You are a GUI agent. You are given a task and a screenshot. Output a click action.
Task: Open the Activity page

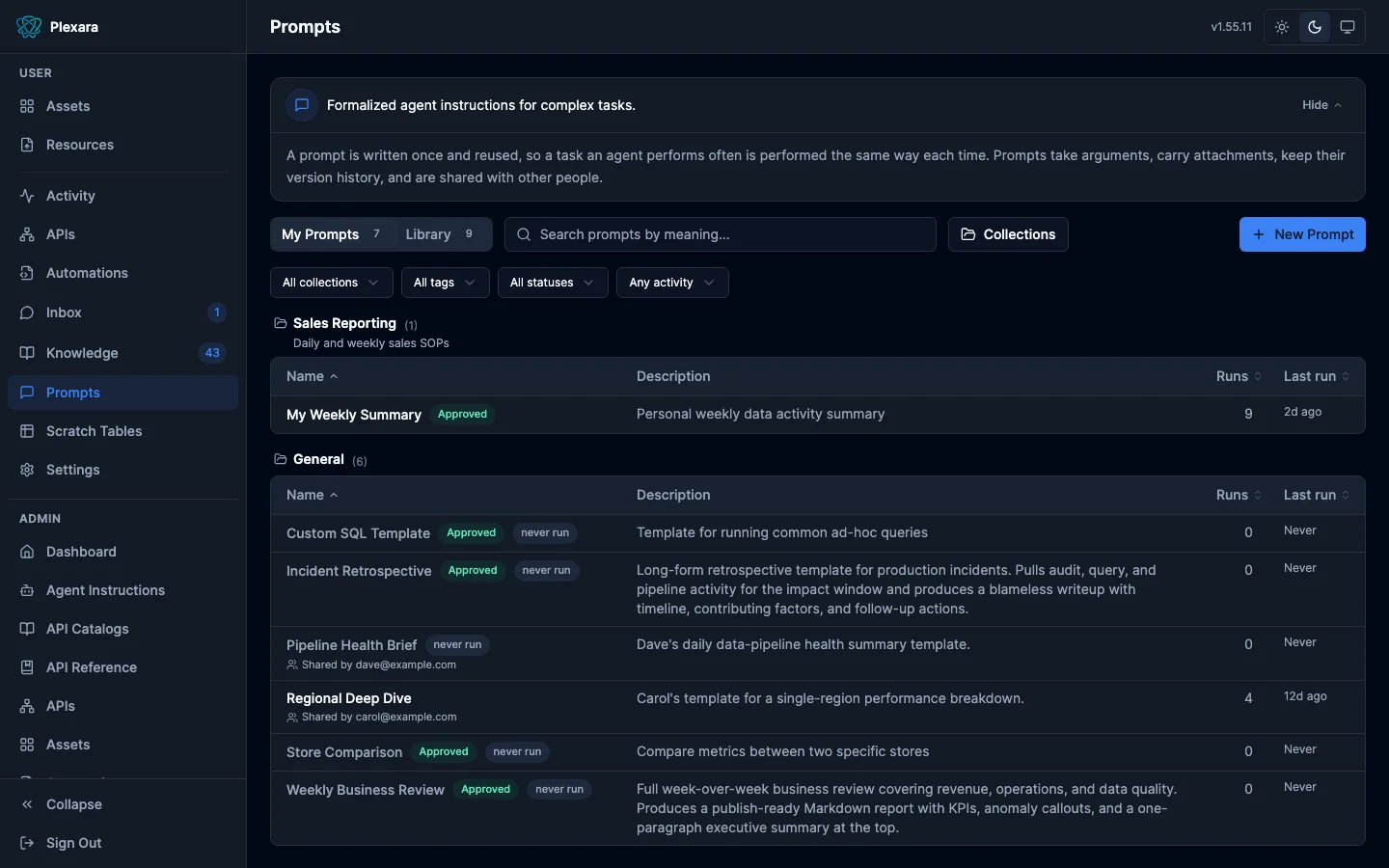click(x=123, y=196)
